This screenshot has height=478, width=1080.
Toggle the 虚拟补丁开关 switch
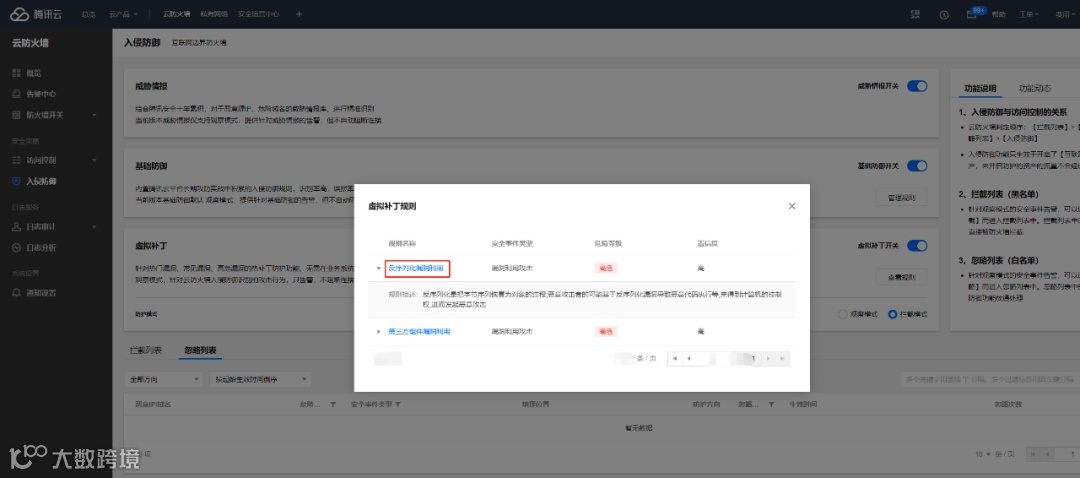click(917, 246)
